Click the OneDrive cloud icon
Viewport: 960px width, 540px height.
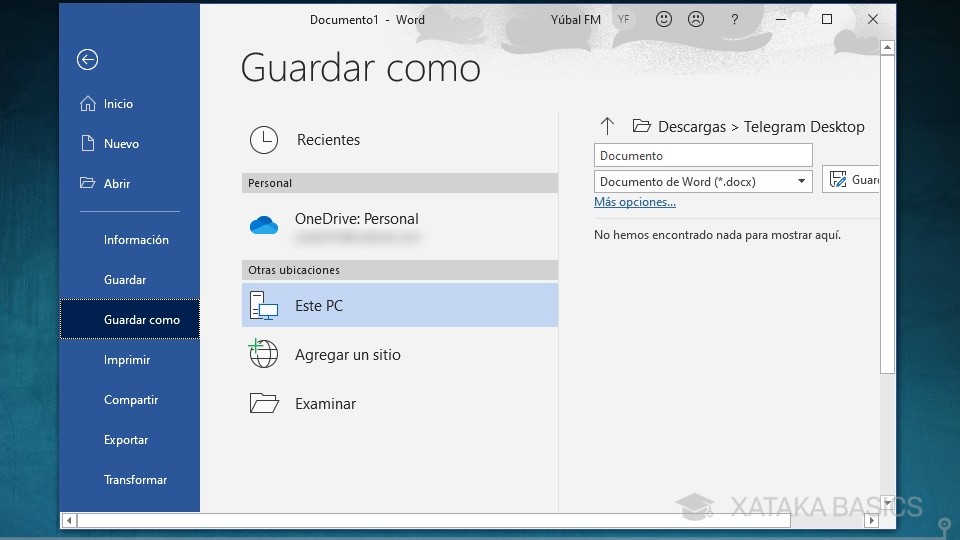pos(264,225)
